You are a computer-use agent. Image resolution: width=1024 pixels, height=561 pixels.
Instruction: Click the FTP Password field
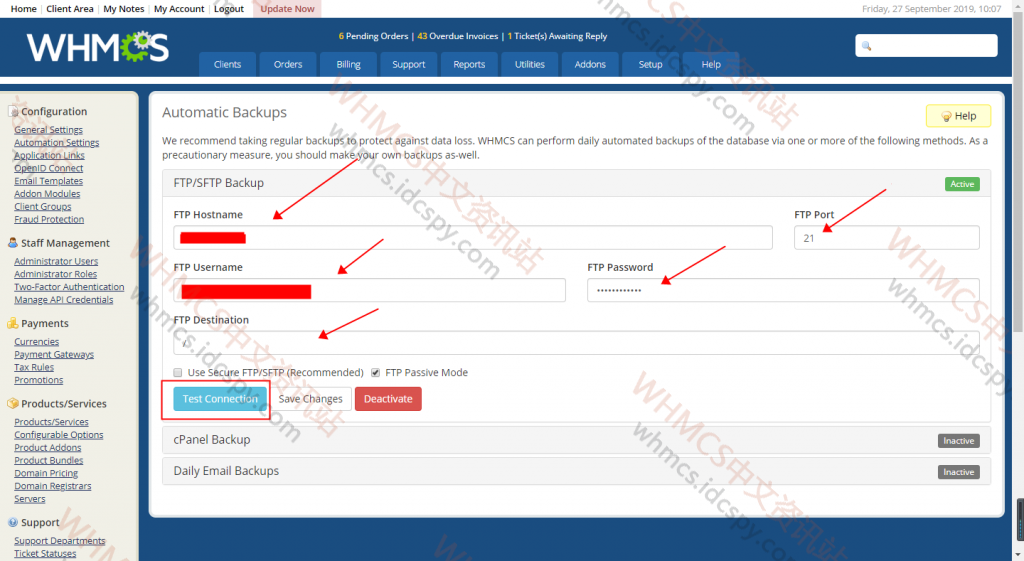(783, 291)
